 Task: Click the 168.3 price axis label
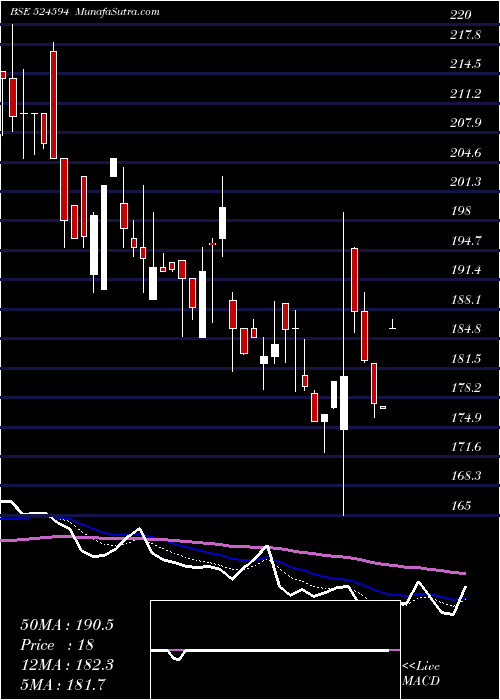(x=466, y=476)
